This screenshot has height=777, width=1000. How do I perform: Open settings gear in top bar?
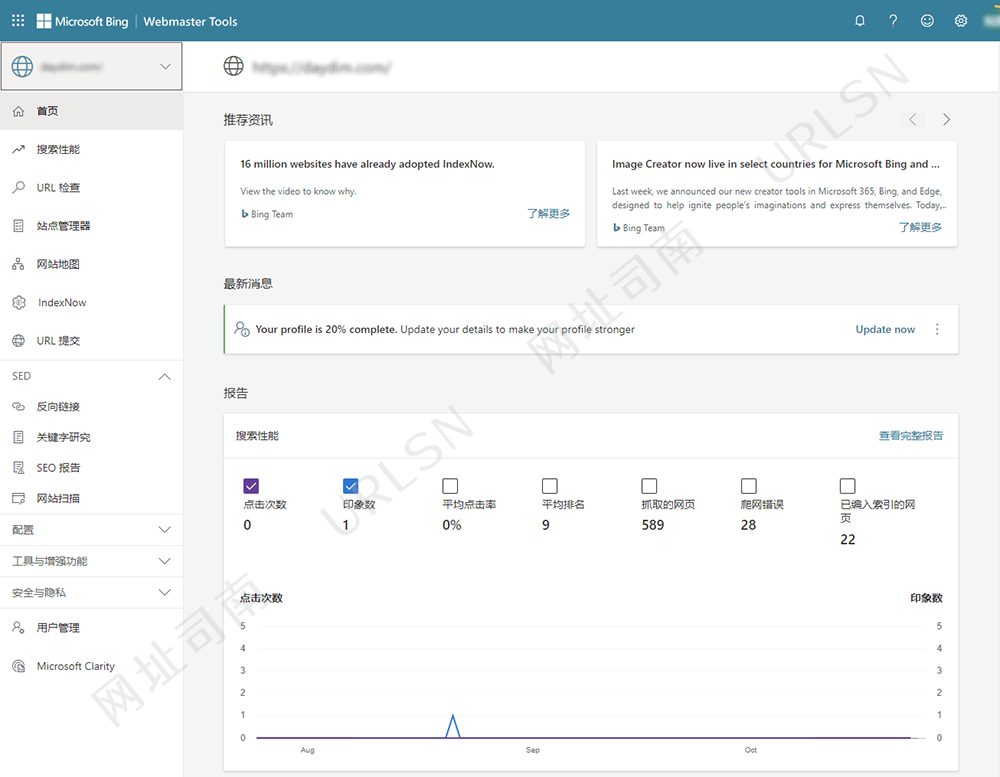click(x=961, y=21)
